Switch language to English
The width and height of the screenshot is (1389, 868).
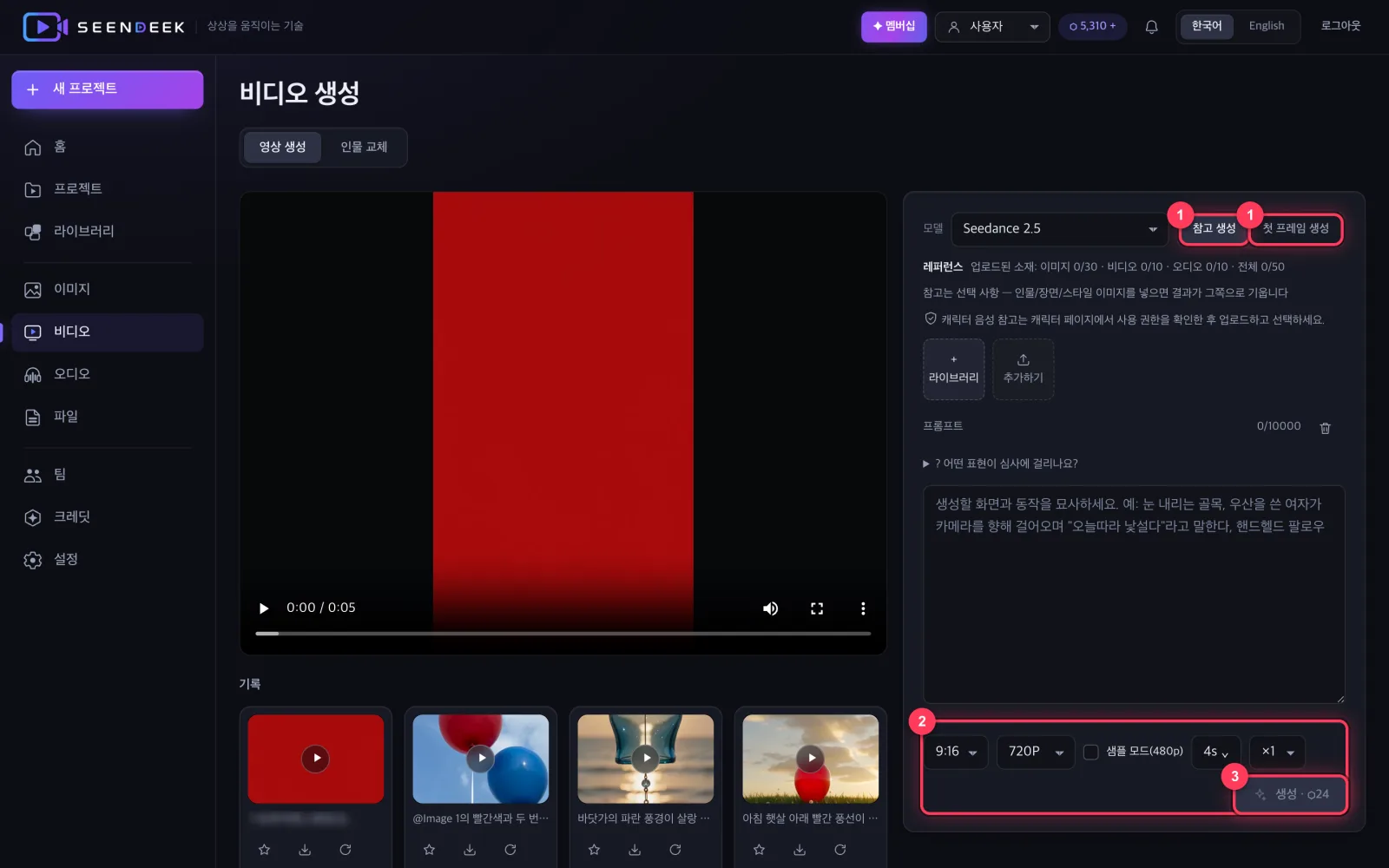(1267, 26)
